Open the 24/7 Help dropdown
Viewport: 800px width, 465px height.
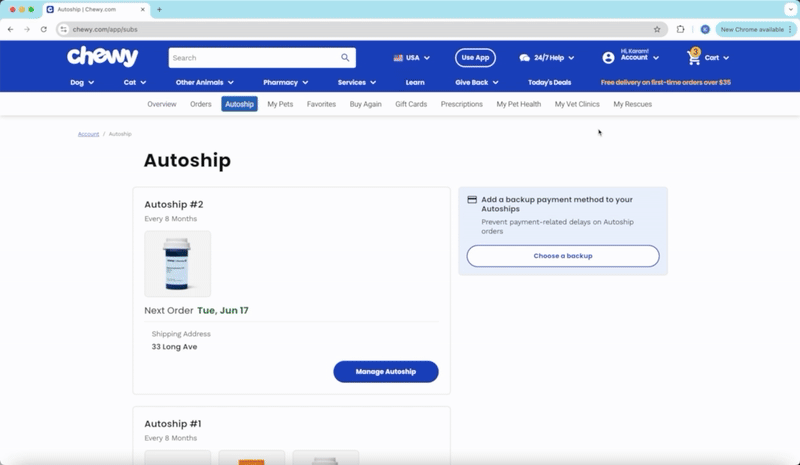[x=546, y=58]
